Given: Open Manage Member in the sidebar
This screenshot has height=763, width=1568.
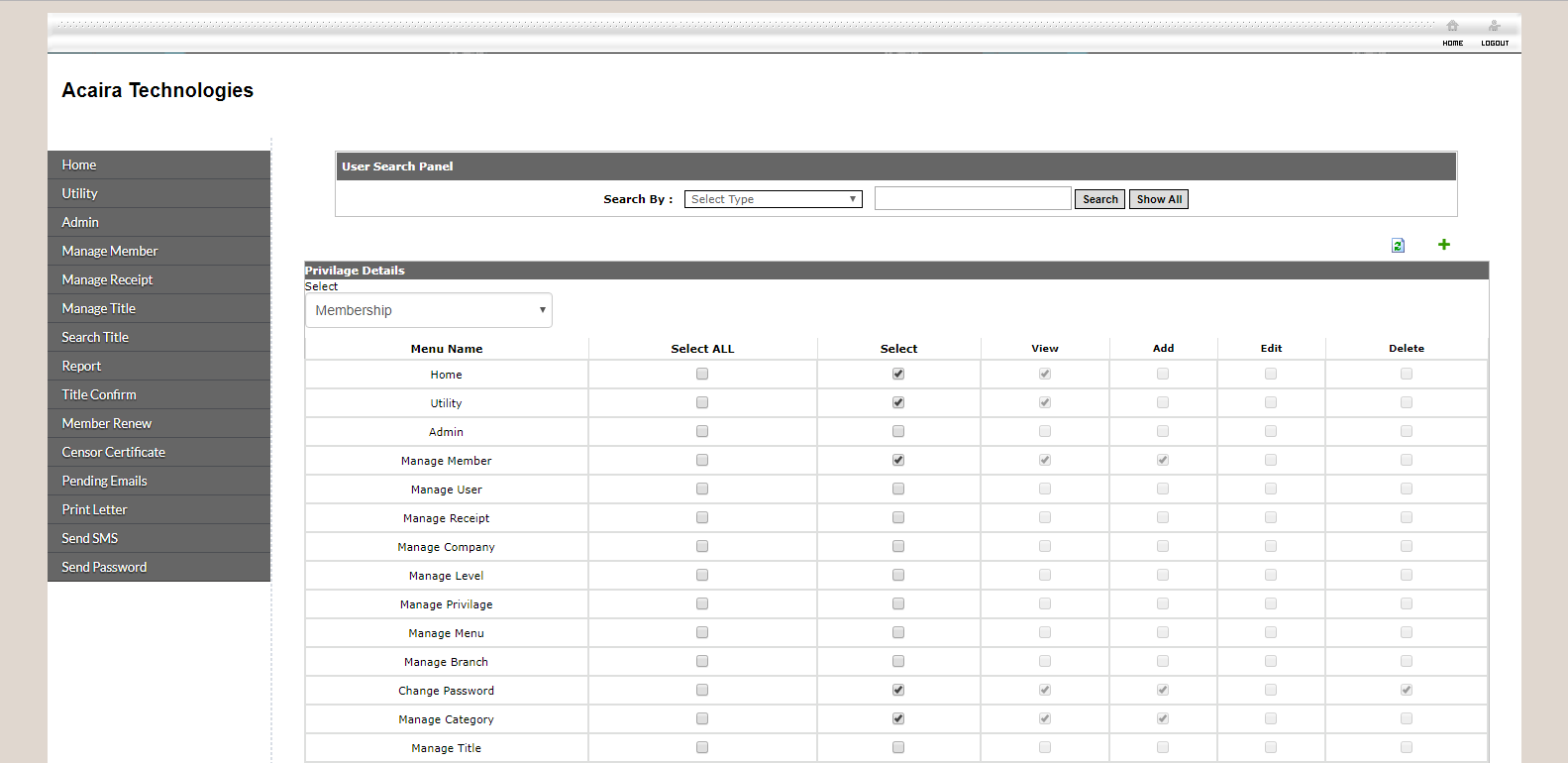Looking at the screenshot, I should coord(110,252).
